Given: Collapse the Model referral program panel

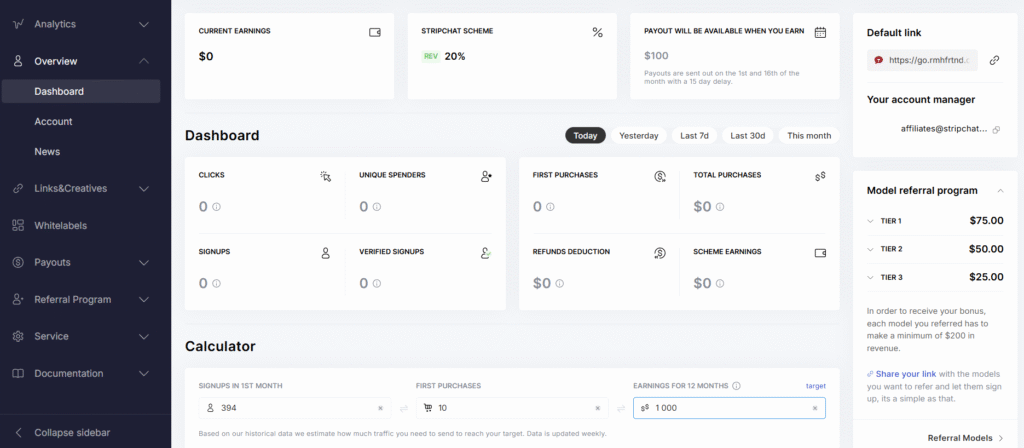Looking at the screenshot, I should 1000,190.
